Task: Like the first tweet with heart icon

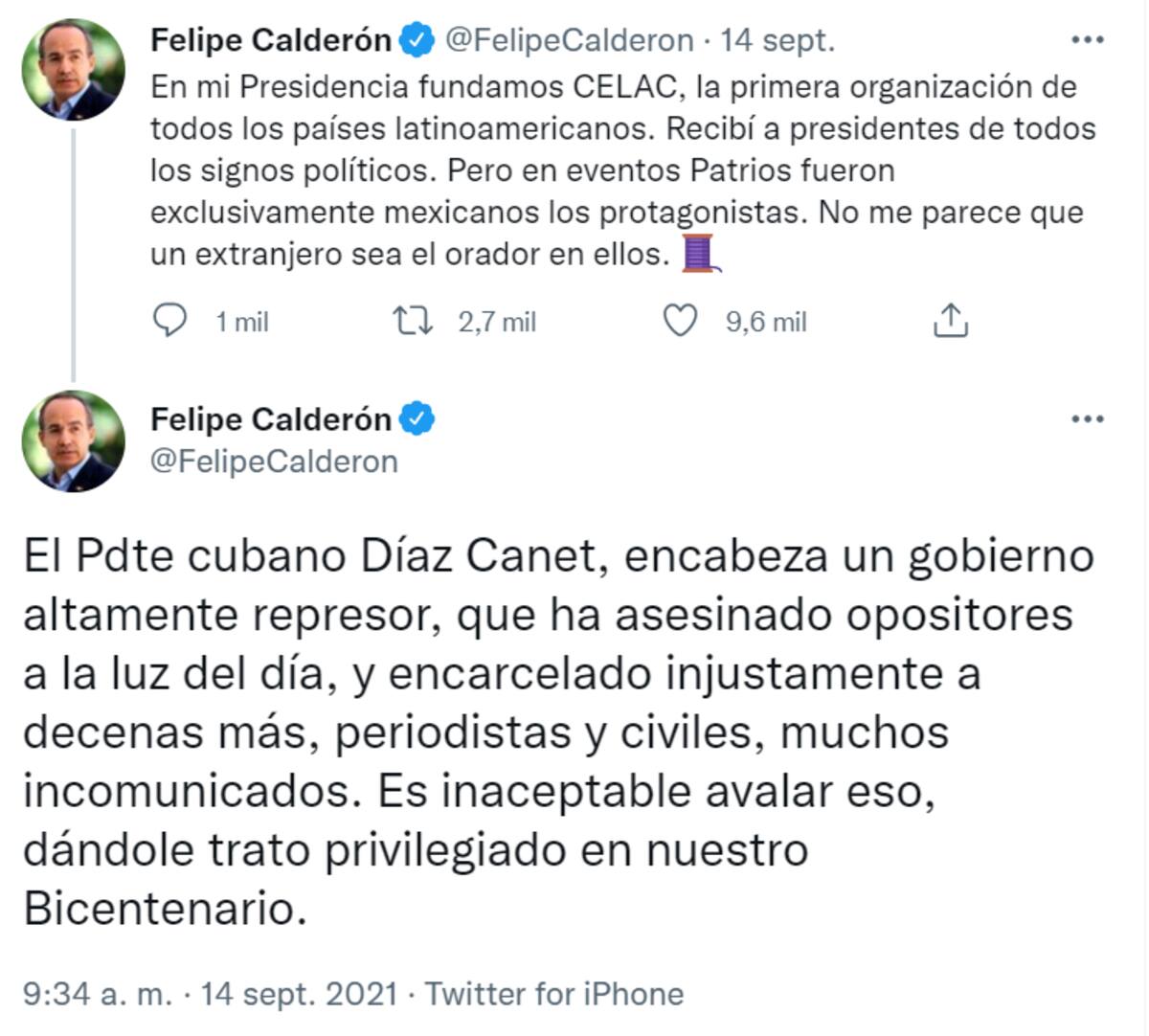Action: pyautogui.click(x=681, y=322)
